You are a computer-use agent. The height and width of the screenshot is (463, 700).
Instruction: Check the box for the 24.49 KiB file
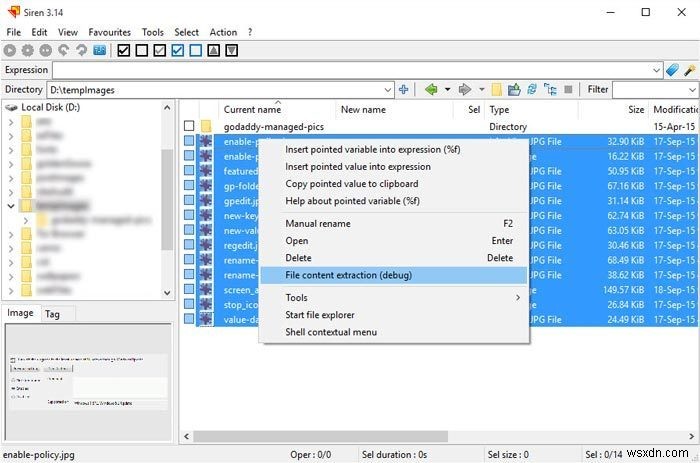pyautogui.click(x=189, y=319)
